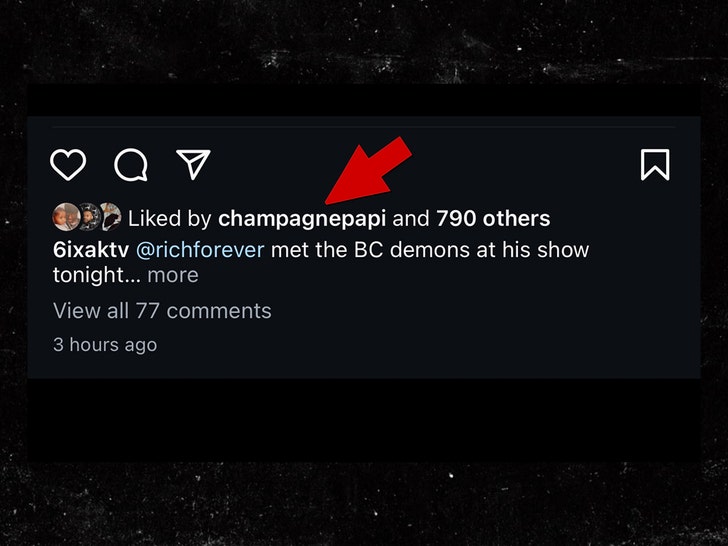Open the @richforever mention
This screenshot has width=728, height=546.
[200, 250]
